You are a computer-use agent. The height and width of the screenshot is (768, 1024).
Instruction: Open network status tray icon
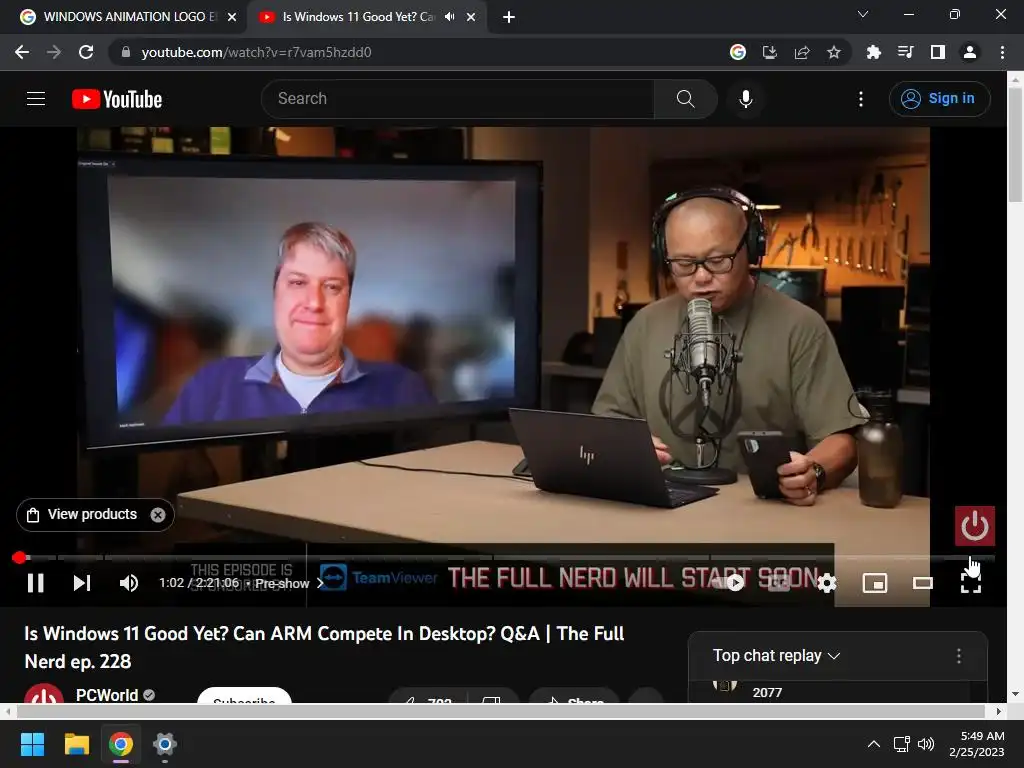tap(902, 744)
